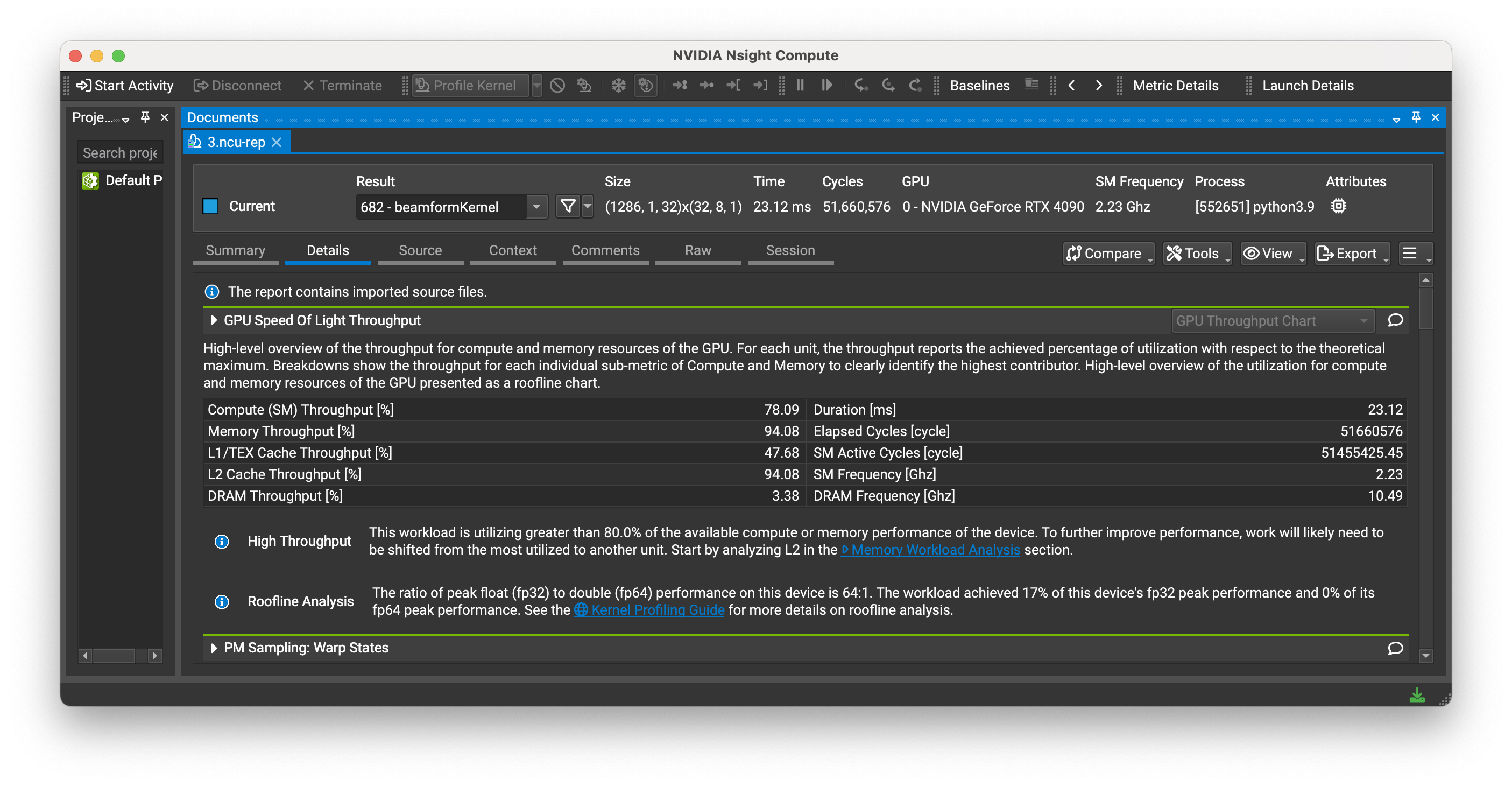Open the Kernel Profiling Guide link
Viewport: 1512px width, 786px height.
[649, 610]
